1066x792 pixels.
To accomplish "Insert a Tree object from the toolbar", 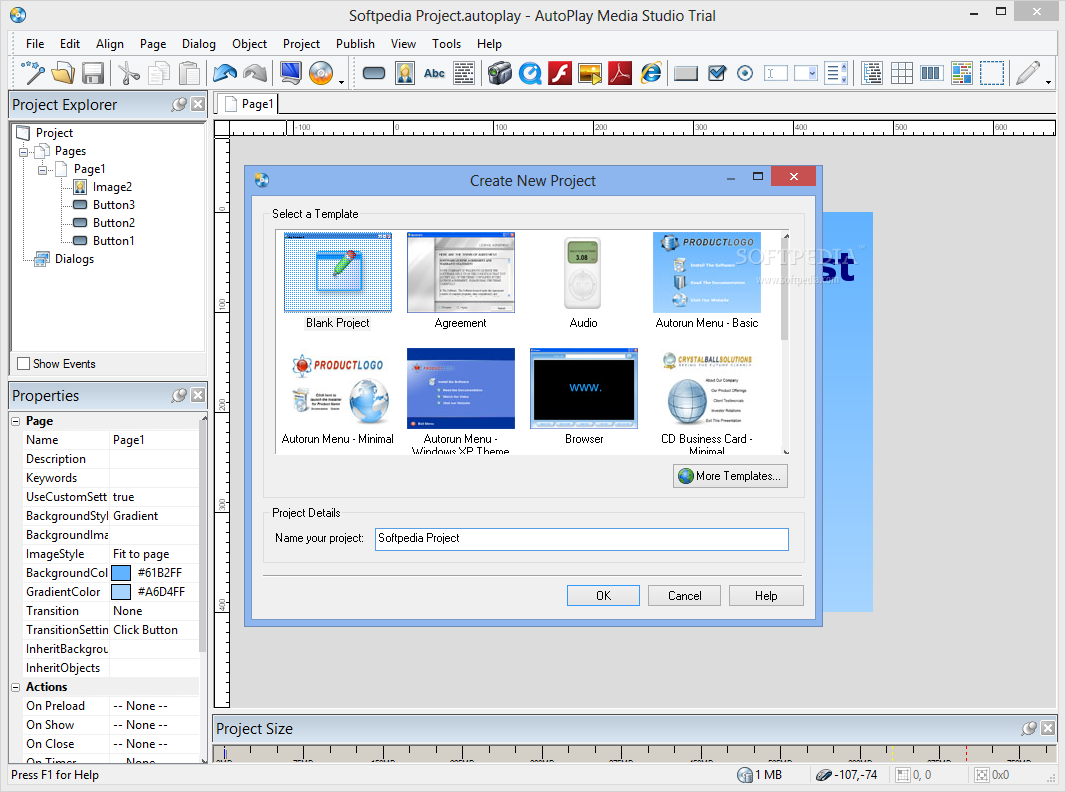I will click(872, 73).
